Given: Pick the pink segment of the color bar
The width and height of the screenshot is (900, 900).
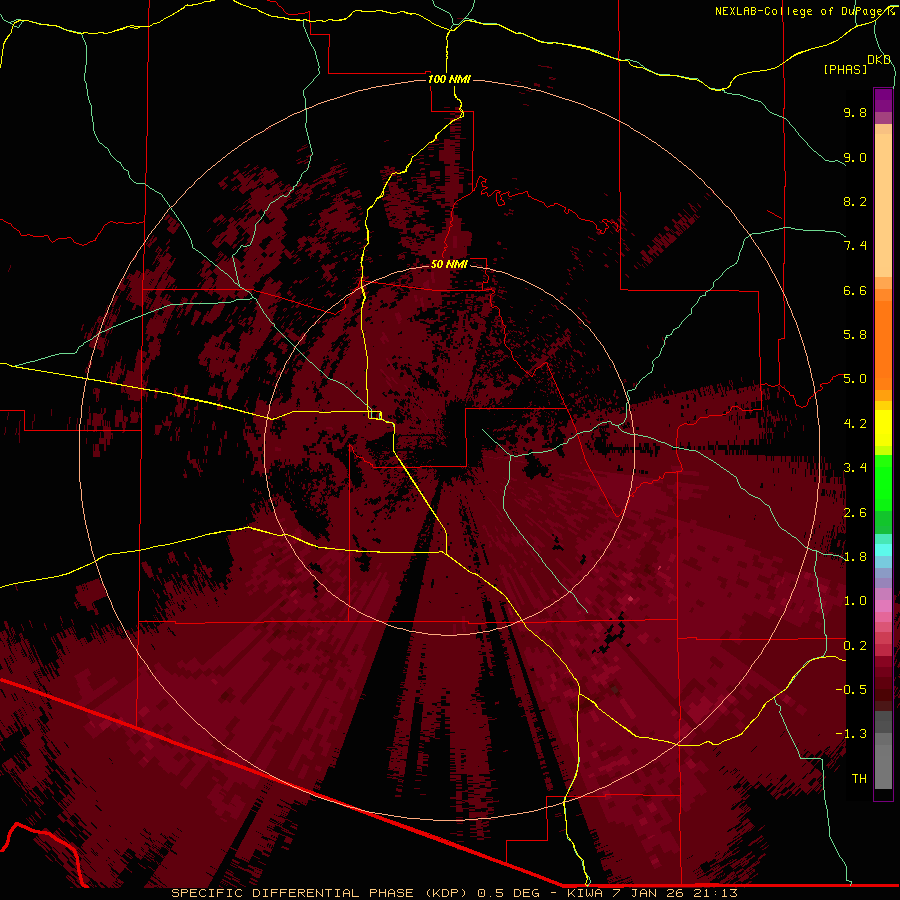Looking at the screenshot, I should 883,605.
